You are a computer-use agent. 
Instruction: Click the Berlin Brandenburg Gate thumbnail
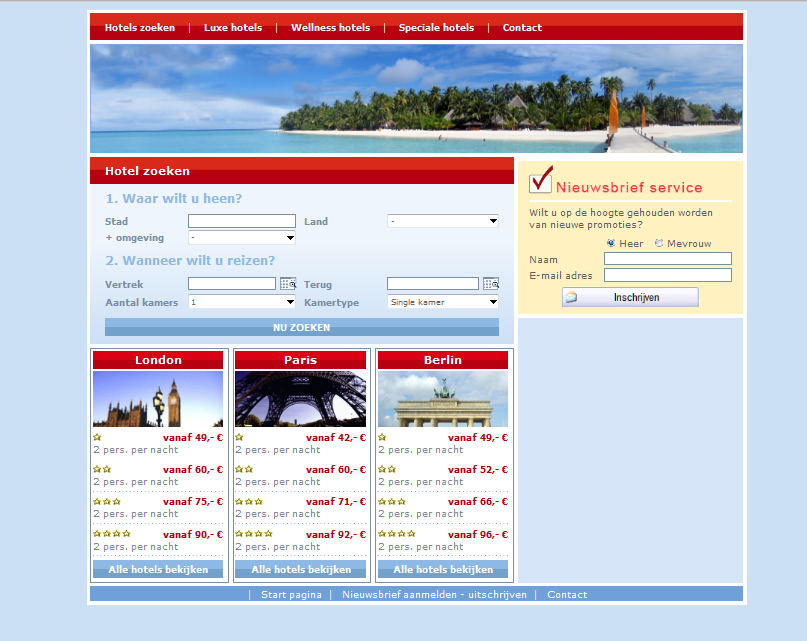443,399
